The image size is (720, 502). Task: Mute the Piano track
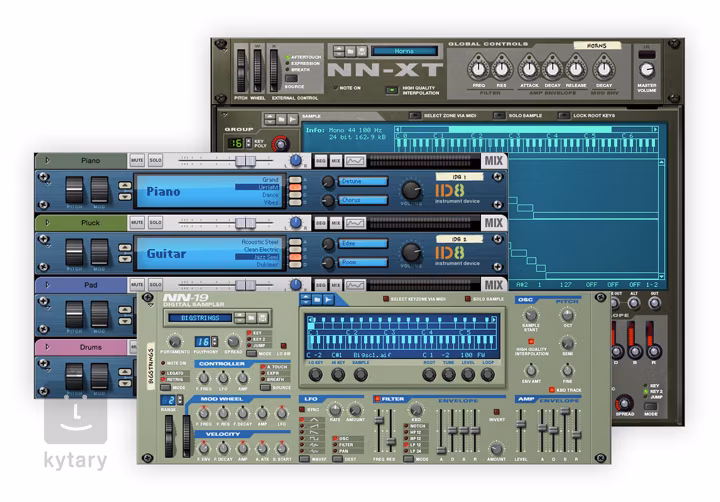(137, 160)
